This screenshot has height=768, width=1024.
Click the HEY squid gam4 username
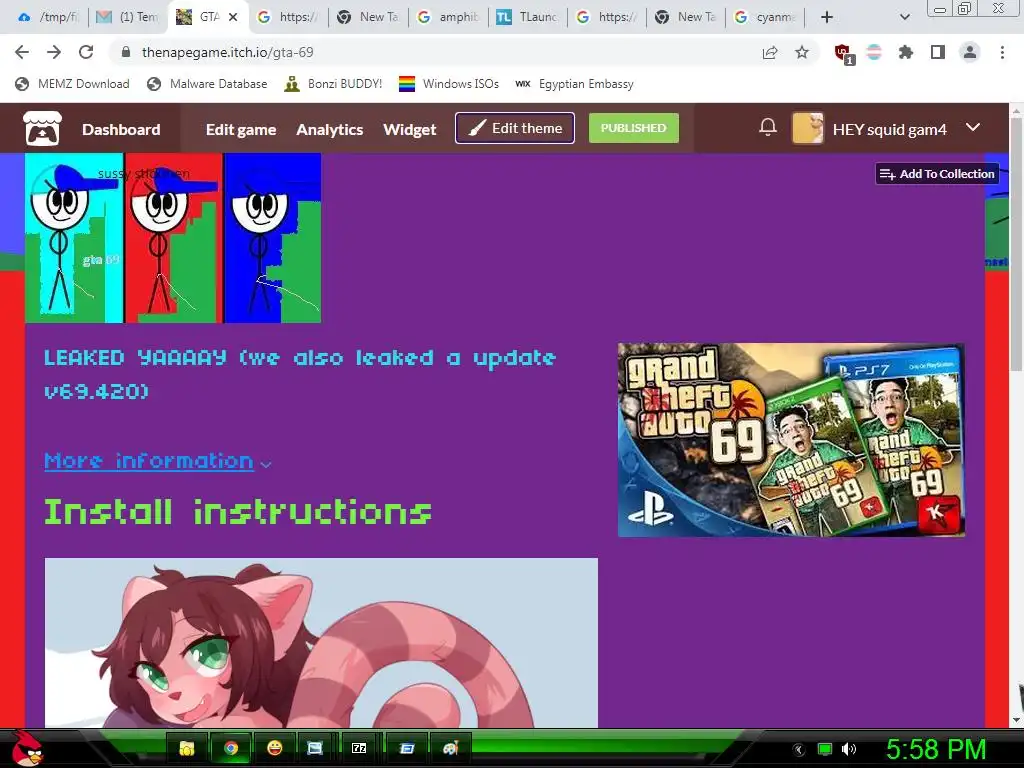(889, 129)
